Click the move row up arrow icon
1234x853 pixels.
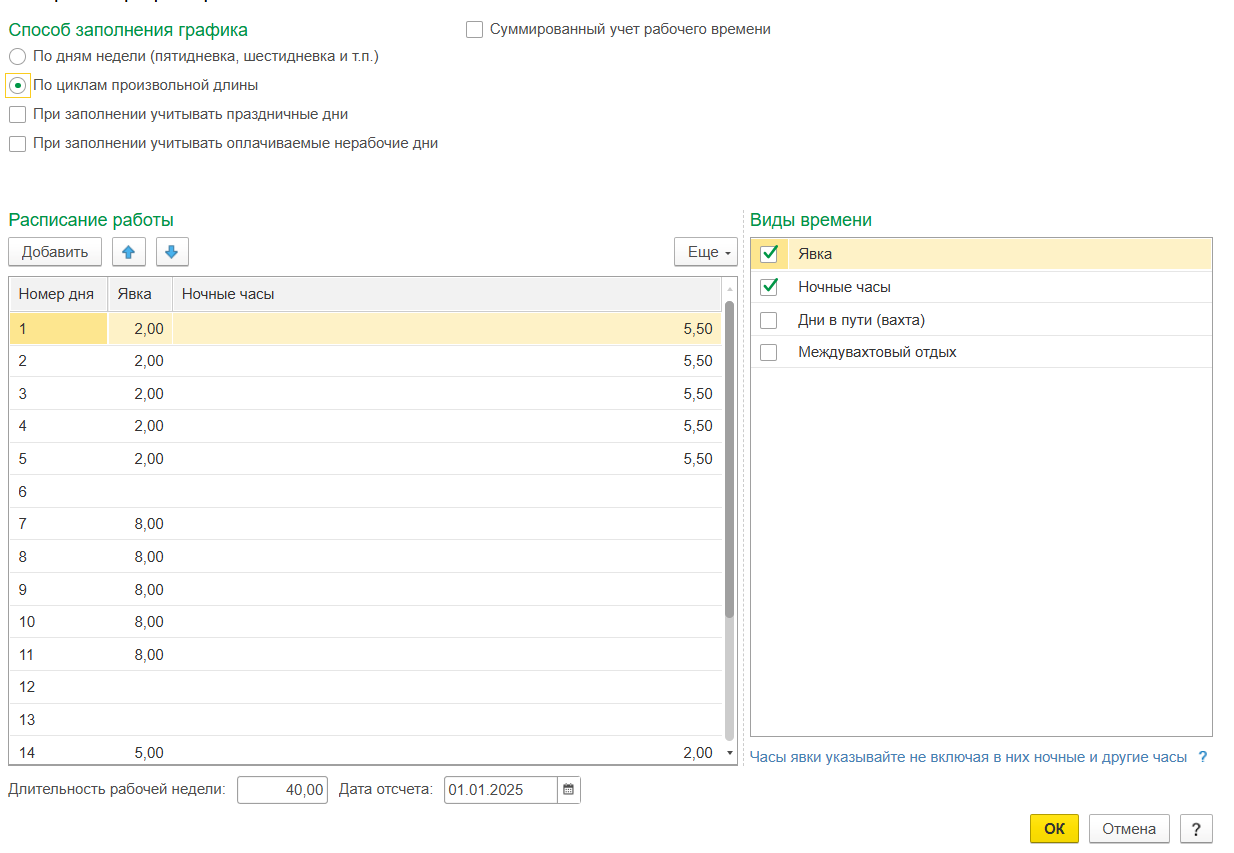[x=128, y=252]
